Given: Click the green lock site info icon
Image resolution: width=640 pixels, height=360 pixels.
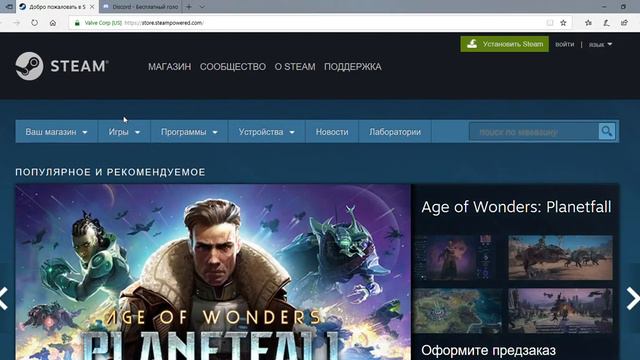Looking at the screenshot, I should click(77, 23).
